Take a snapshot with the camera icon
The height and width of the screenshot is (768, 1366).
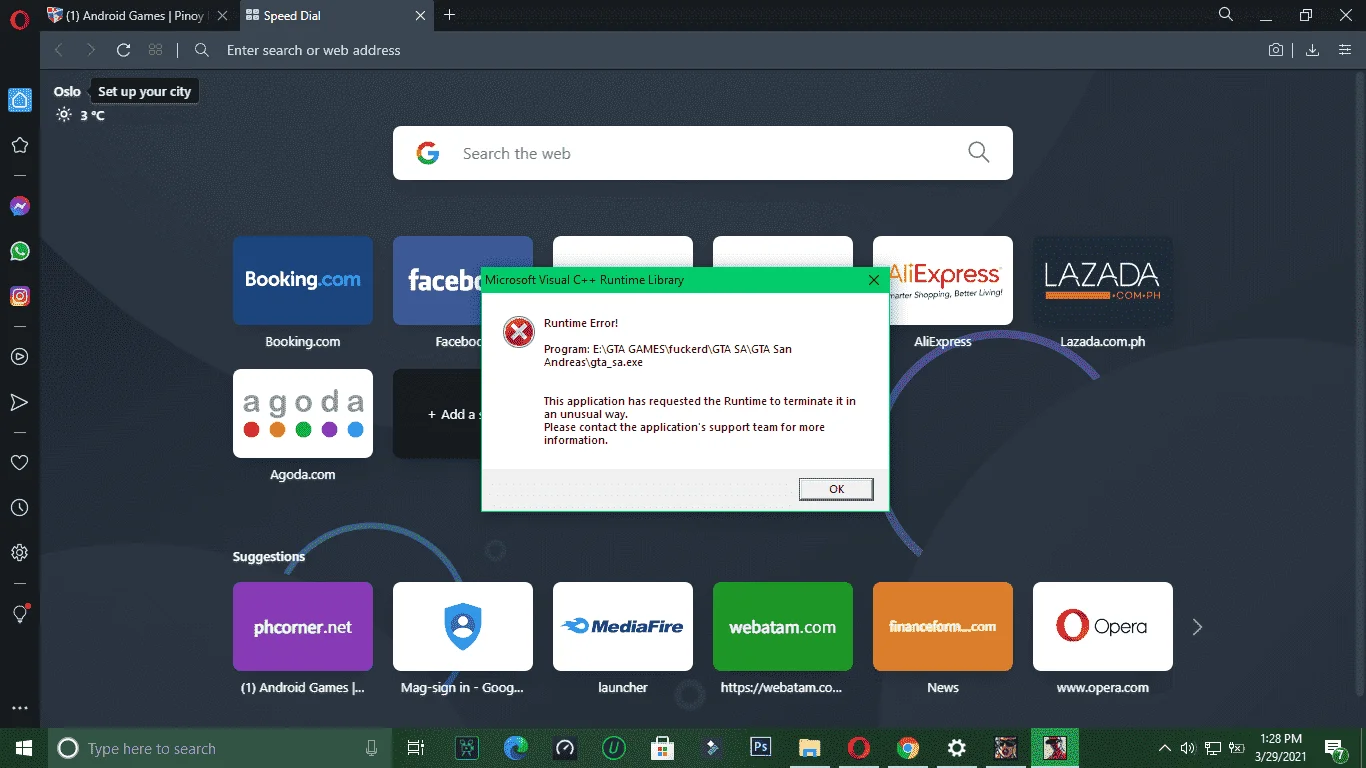pos(1276,50)
